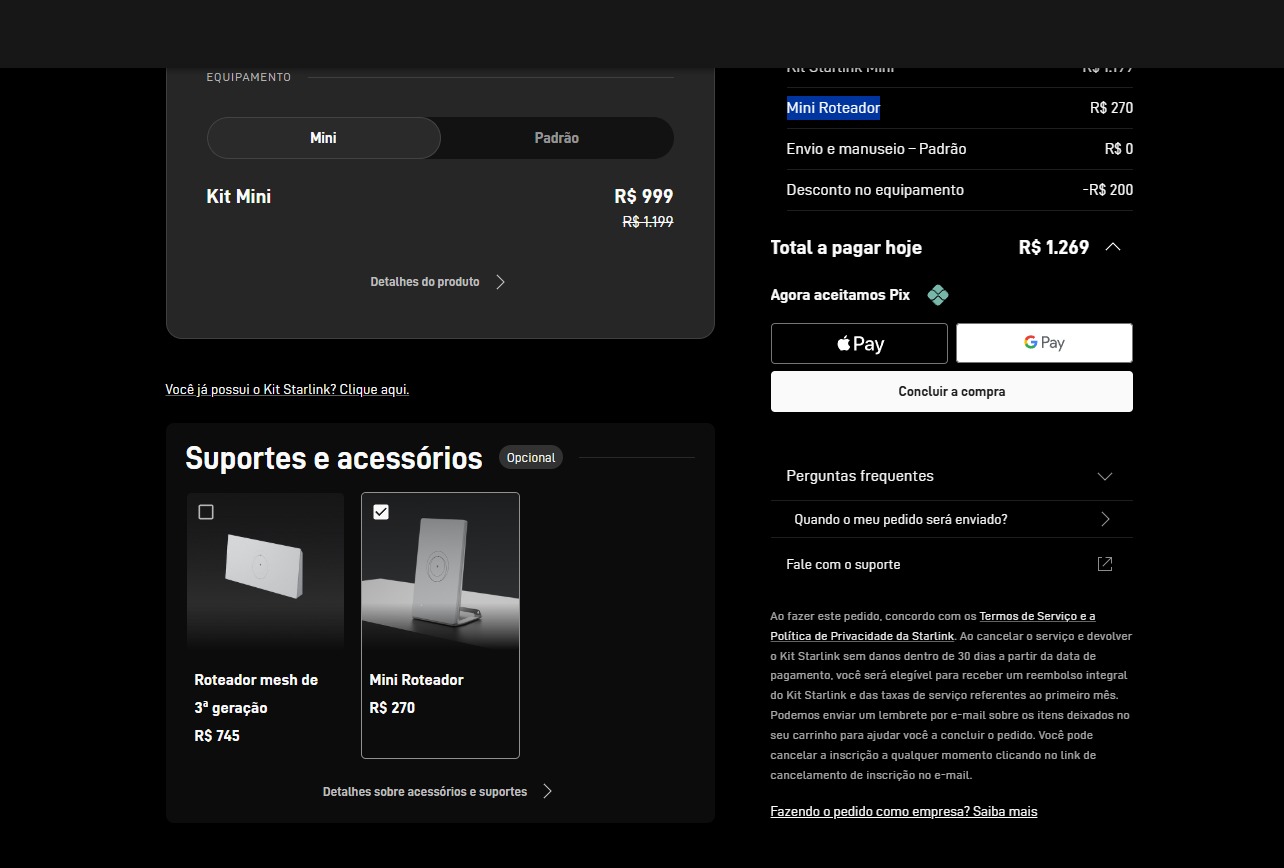Image resolution: width=1284 pixels, height=868 pixels.
Task: Expand the Perguntas frequentes section
Action: tap(1104, 476)
